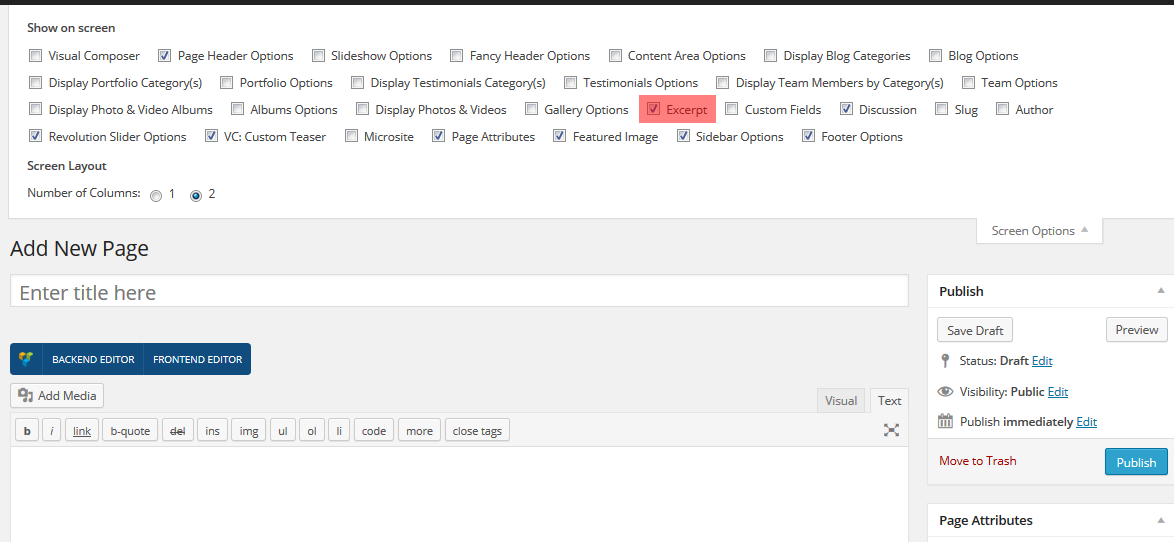Uncheck the Excerpt checkbox
Image resolution: width=1174 pixels, height=542 pixels.
point(654,110)
